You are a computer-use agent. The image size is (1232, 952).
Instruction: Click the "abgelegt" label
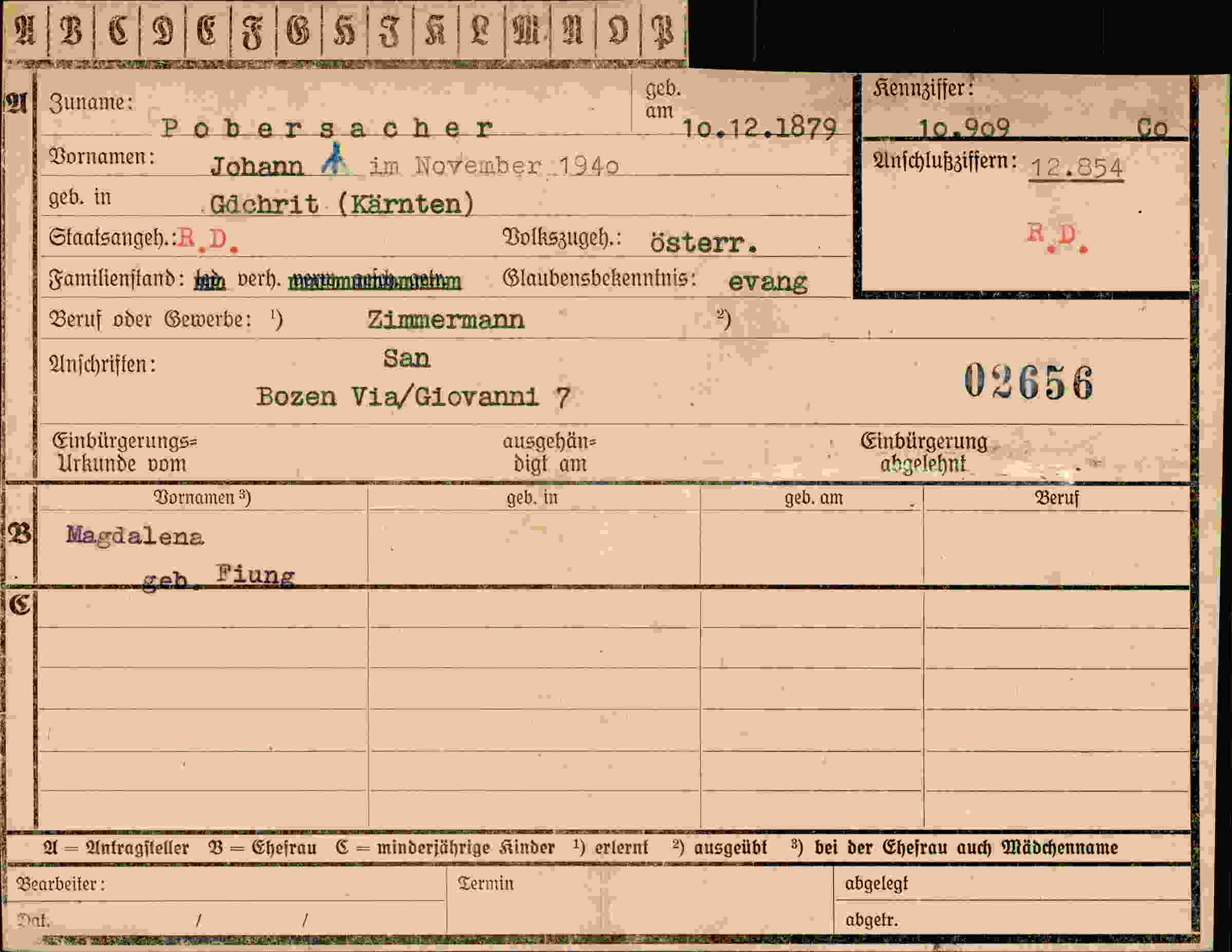click(x=876, y=884)
